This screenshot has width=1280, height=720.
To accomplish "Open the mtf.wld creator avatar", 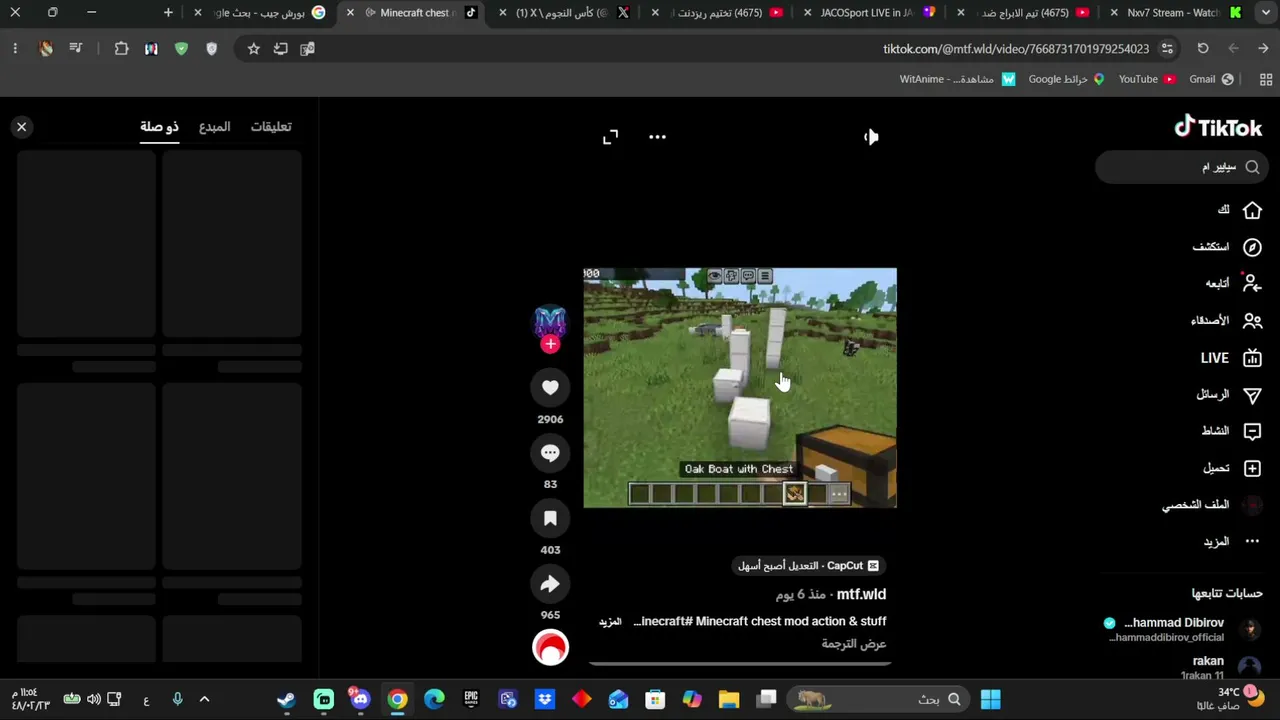I will (x=550, y=322).
